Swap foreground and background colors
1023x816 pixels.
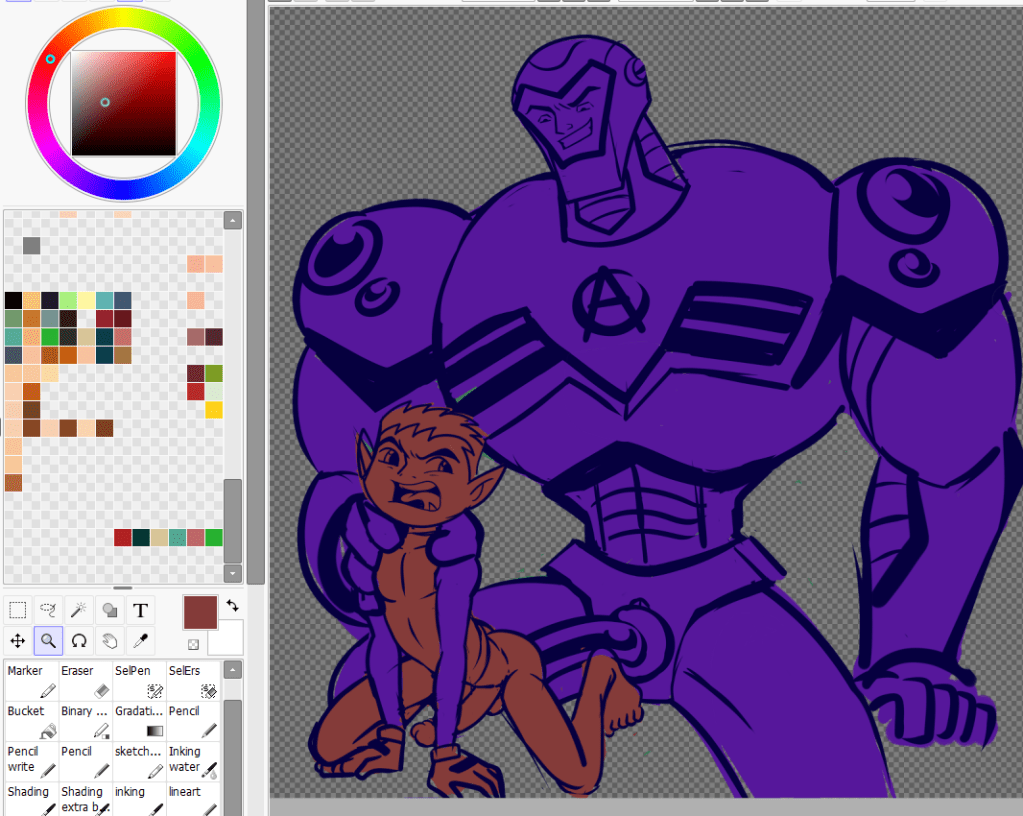[232, 606]
